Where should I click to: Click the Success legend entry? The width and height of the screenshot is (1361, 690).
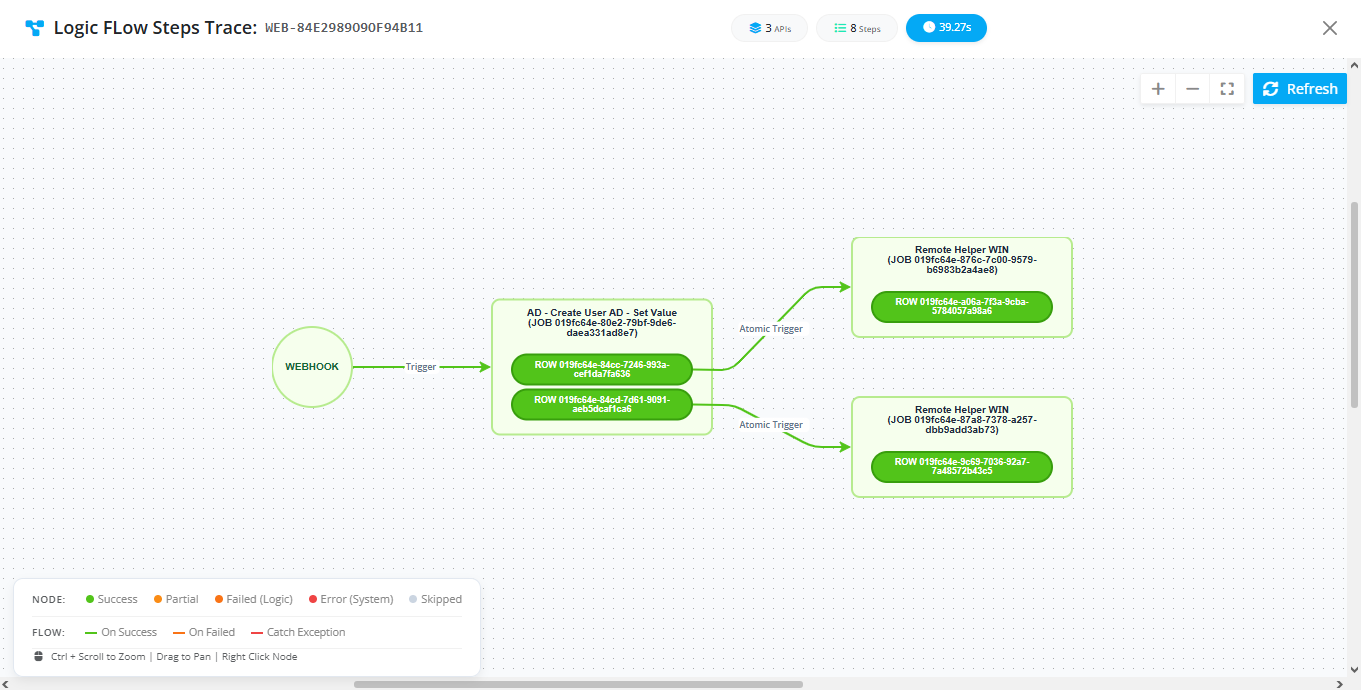point(111,599)
